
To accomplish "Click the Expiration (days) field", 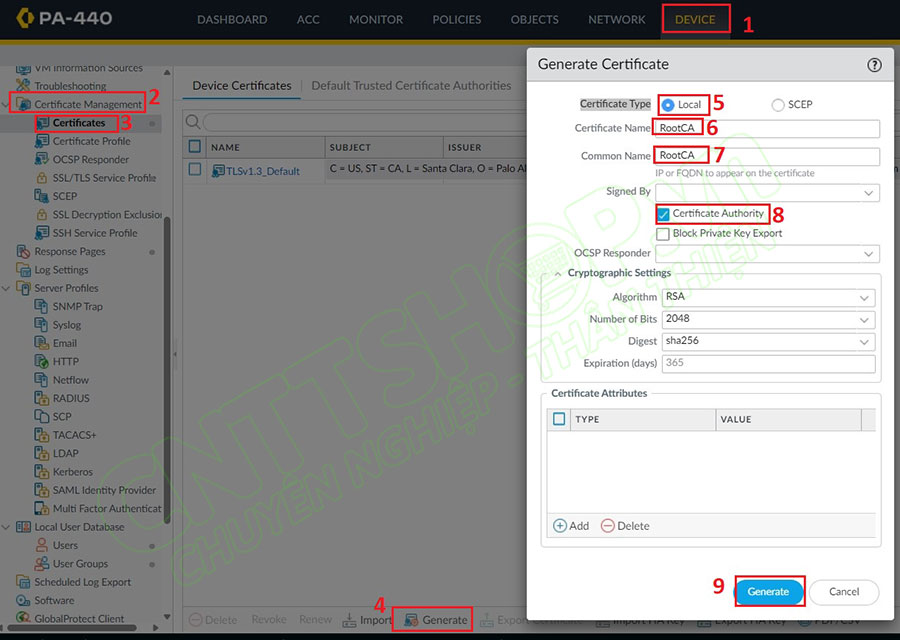I will (769, 363).
